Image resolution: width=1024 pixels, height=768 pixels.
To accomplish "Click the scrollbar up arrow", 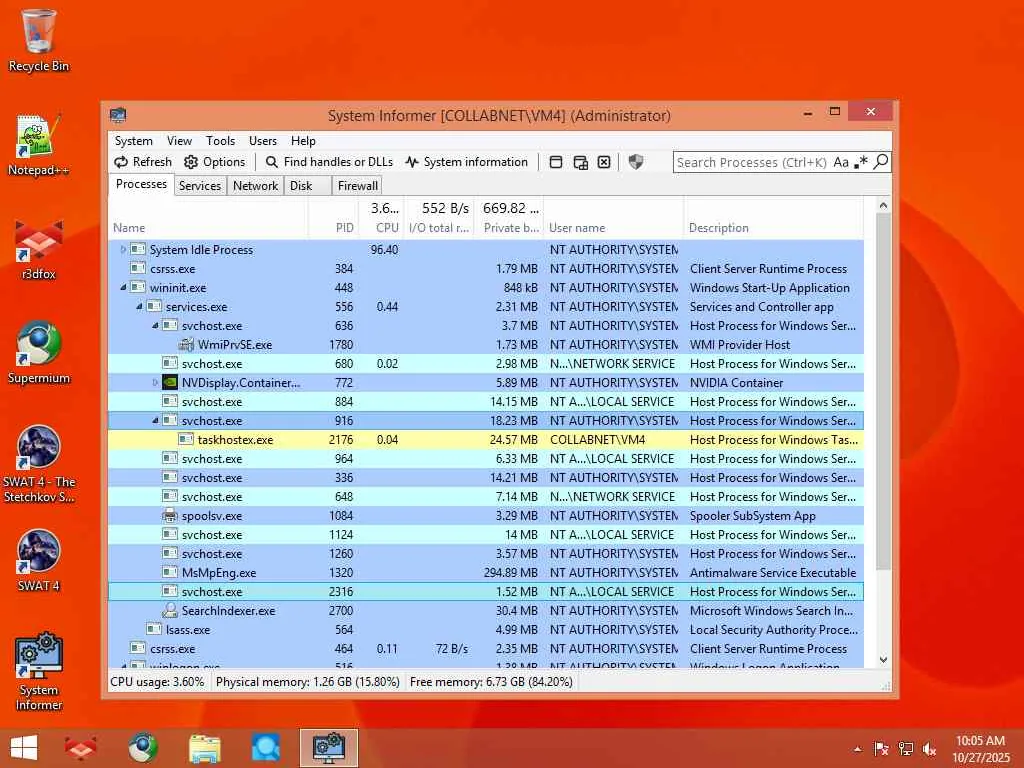I will click(x=883, y=205).
